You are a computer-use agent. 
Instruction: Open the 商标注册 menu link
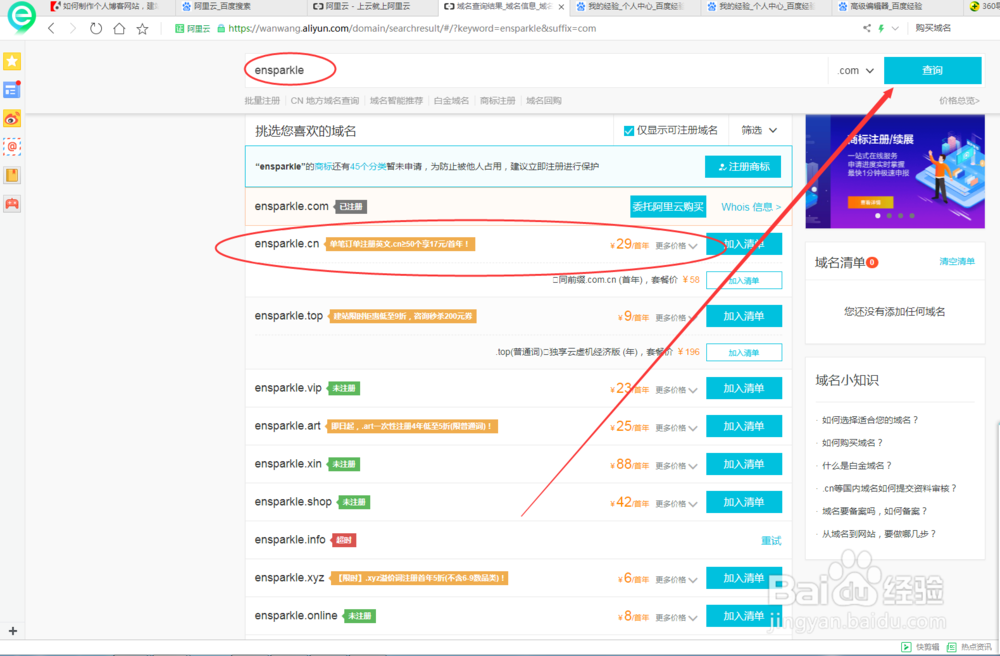[x=497, y=101]
